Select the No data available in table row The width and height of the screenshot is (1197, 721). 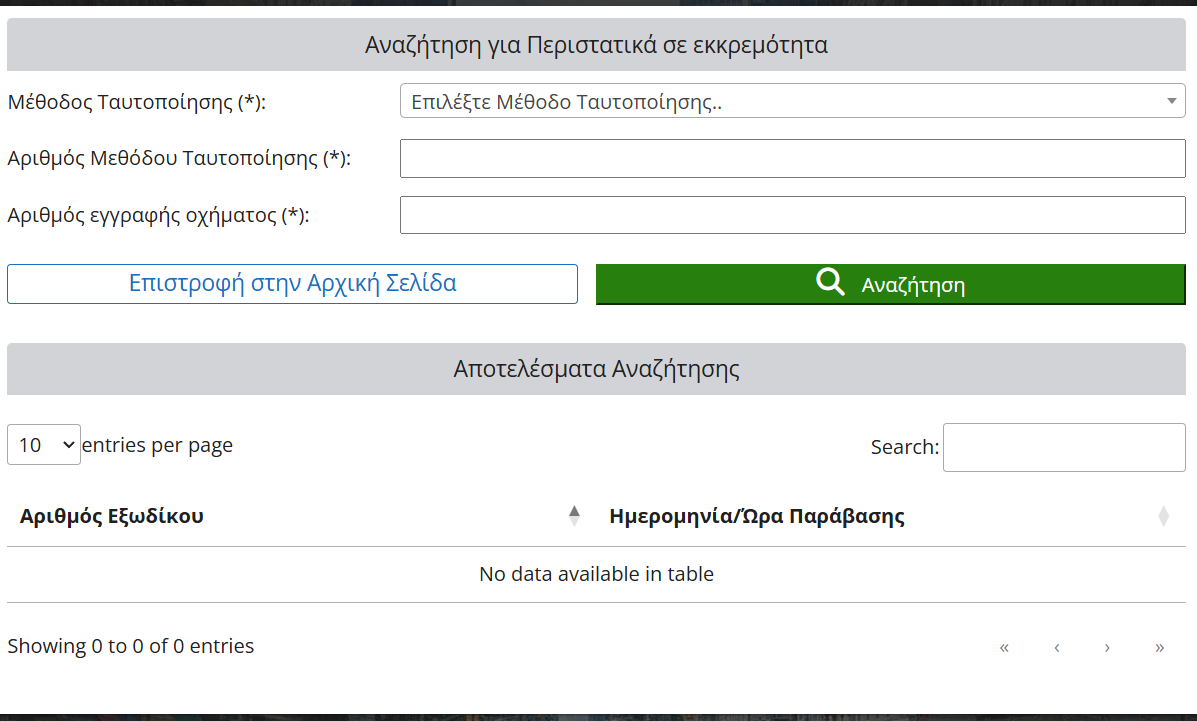click(596, 574)
